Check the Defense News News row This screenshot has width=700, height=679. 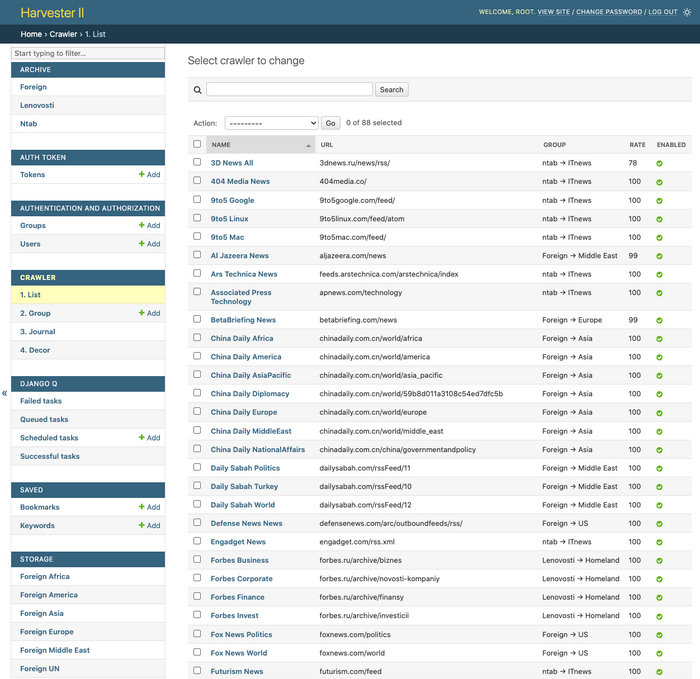(197, 522)
